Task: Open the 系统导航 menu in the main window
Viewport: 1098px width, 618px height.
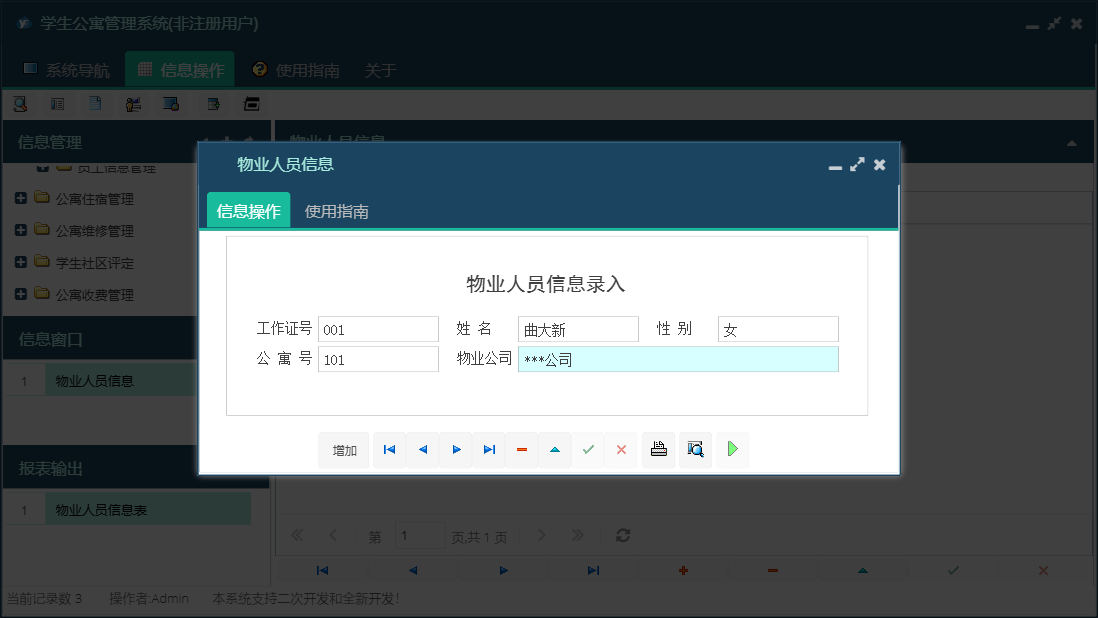Action: (70, 70)
